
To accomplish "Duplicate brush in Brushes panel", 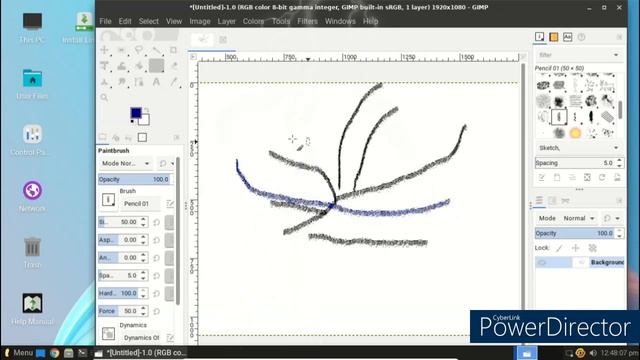I will click(572, 178).
